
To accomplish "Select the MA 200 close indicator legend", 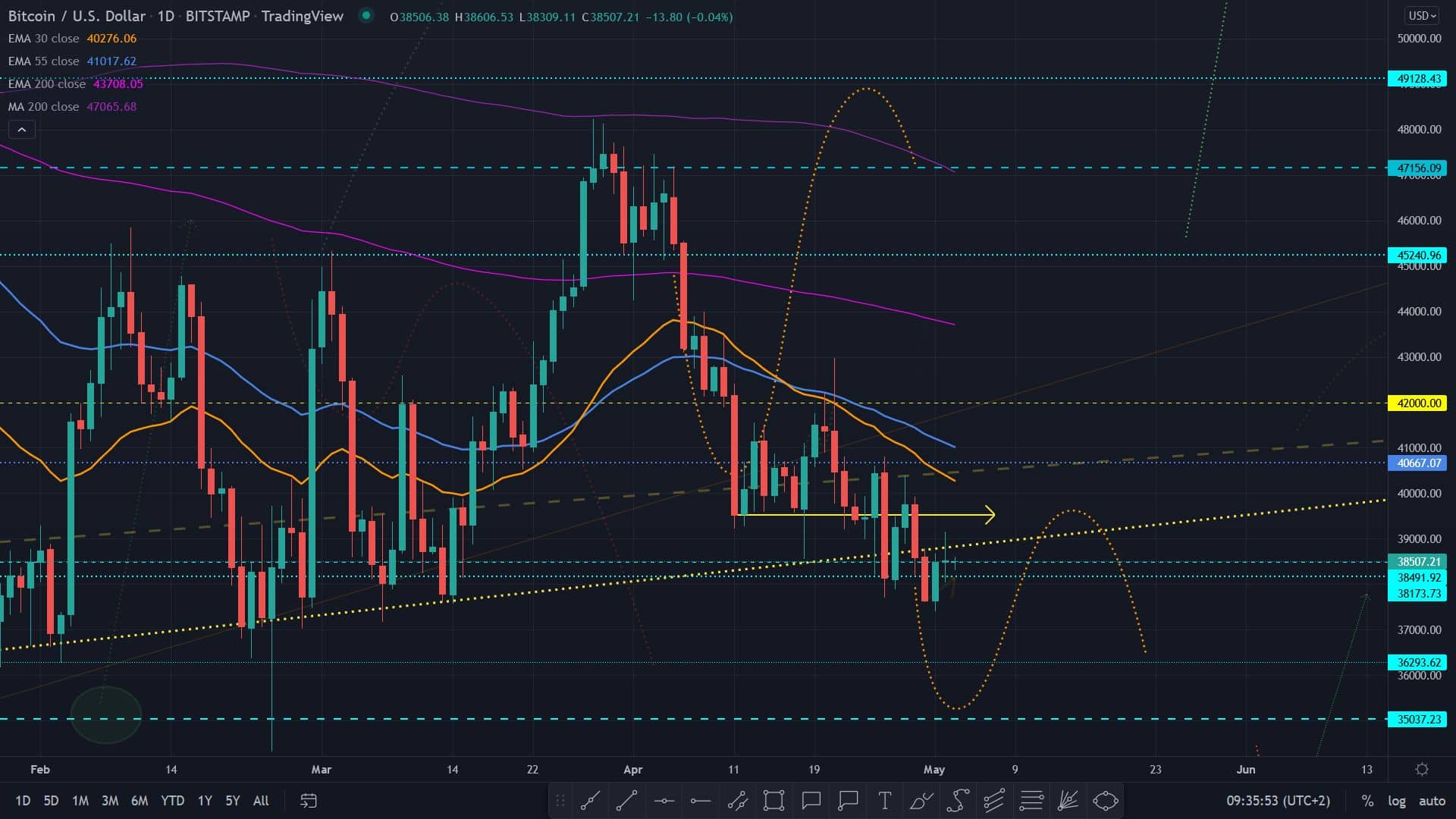I will coord(43,107).
